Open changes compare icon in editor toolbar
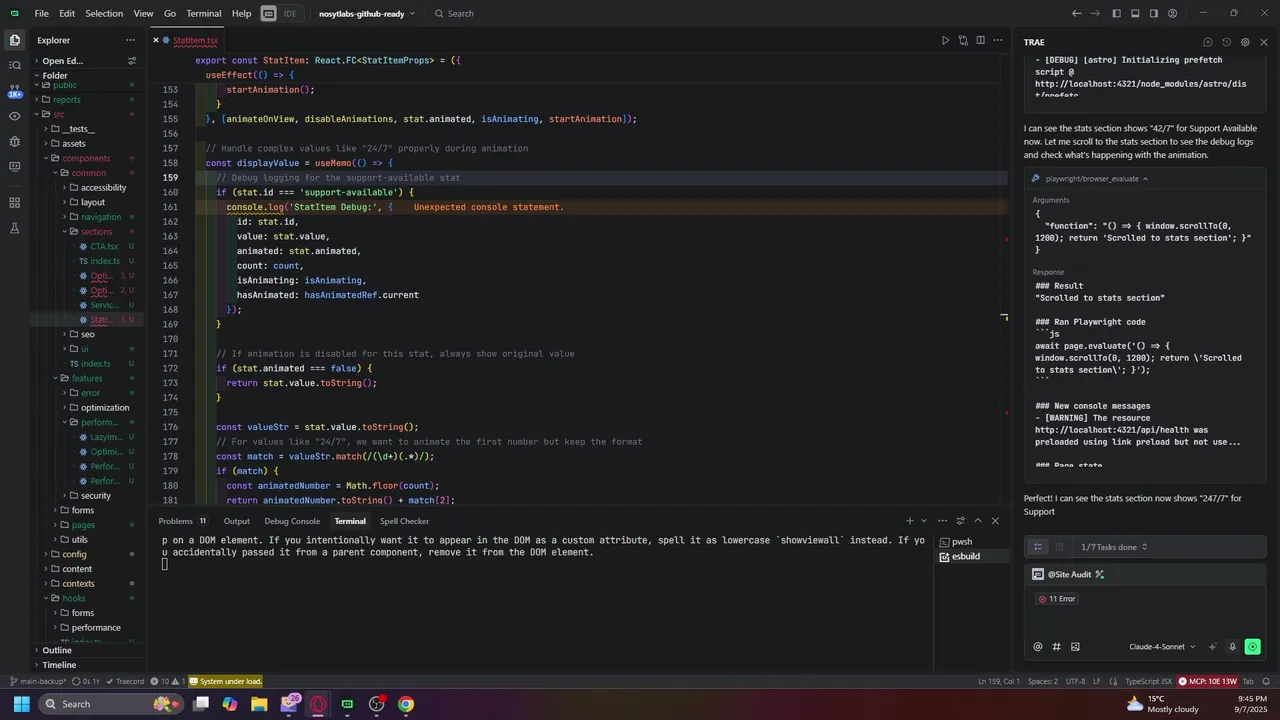This screenshot has height=720, width=1280. [x=963, y=40]
